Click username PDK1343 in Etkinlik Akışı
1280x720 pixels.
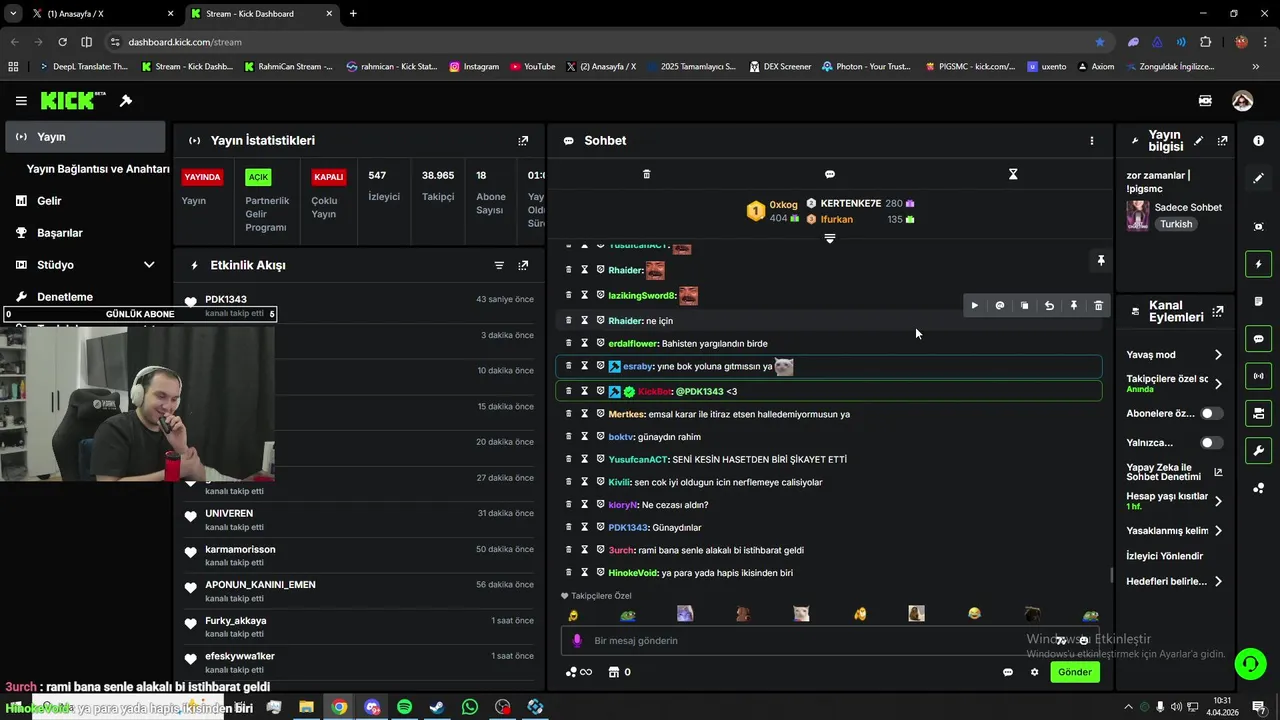[226, 300]
